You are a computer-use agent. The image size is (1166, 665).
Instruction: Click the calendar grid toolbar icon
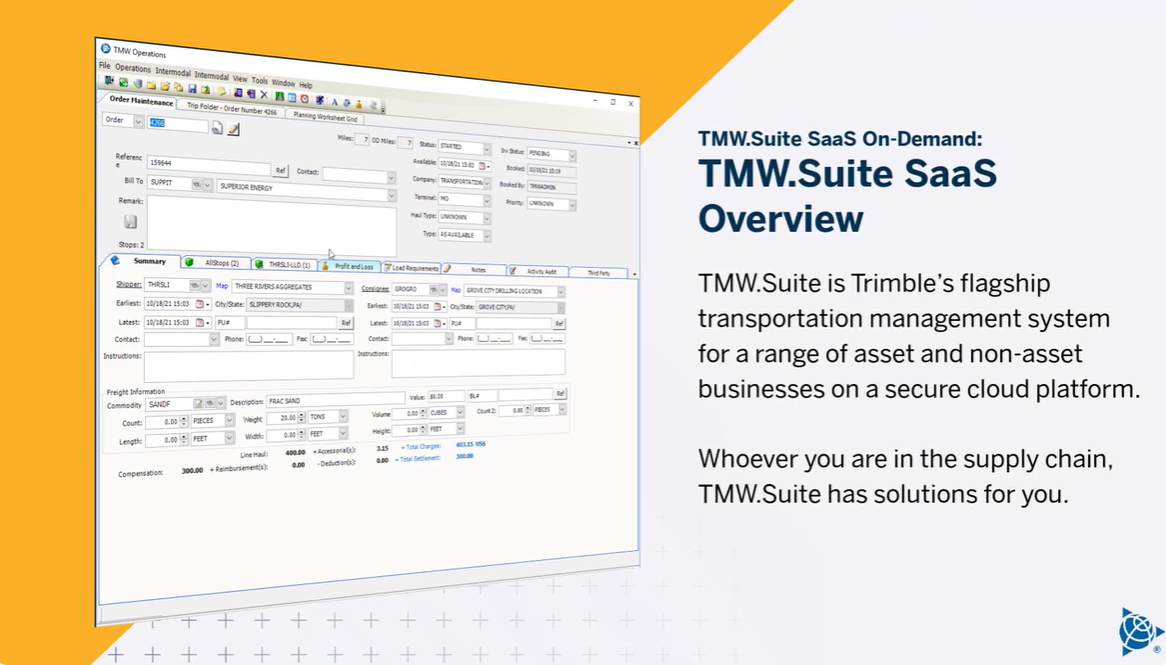(292, 97)
